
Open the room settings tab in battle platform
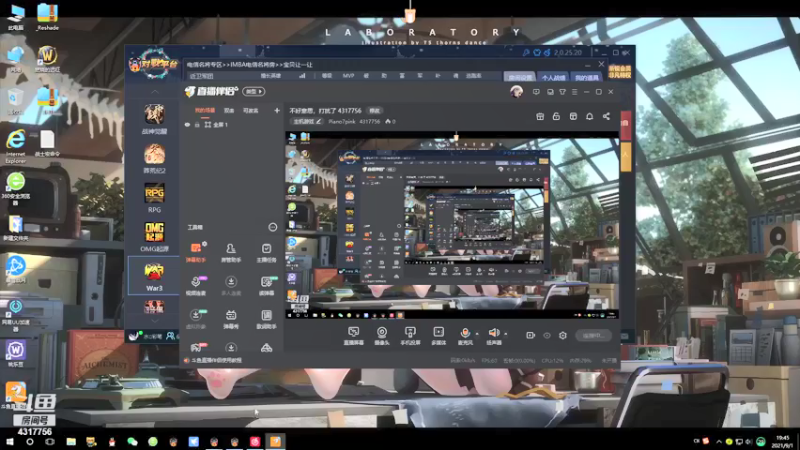pos(520,77)
